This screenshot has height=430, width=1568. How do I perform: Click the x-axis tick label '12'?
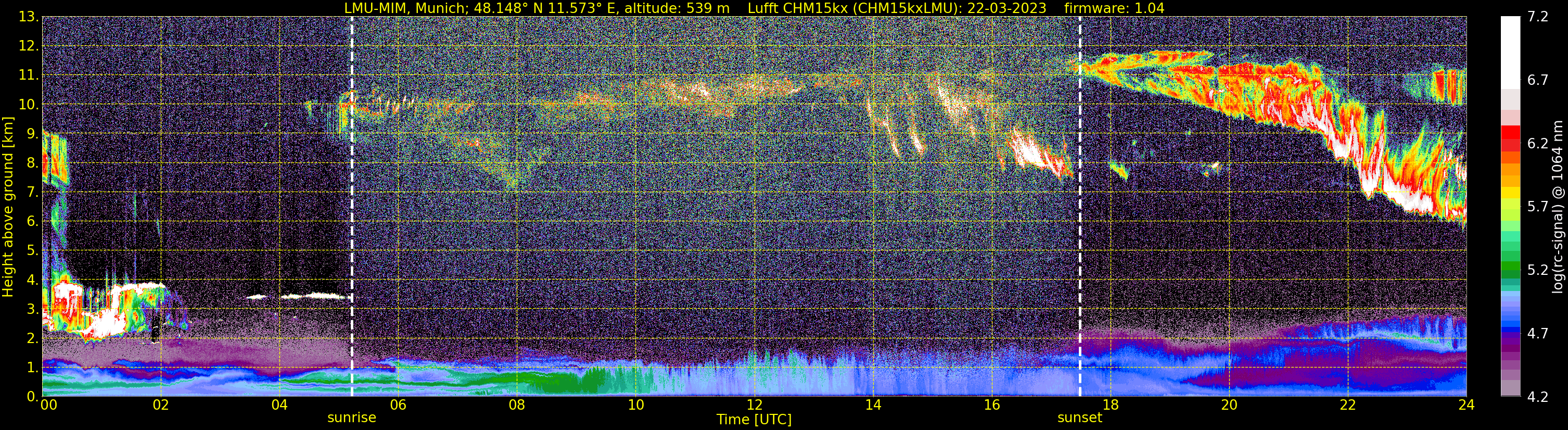click(x=754, y=405)
